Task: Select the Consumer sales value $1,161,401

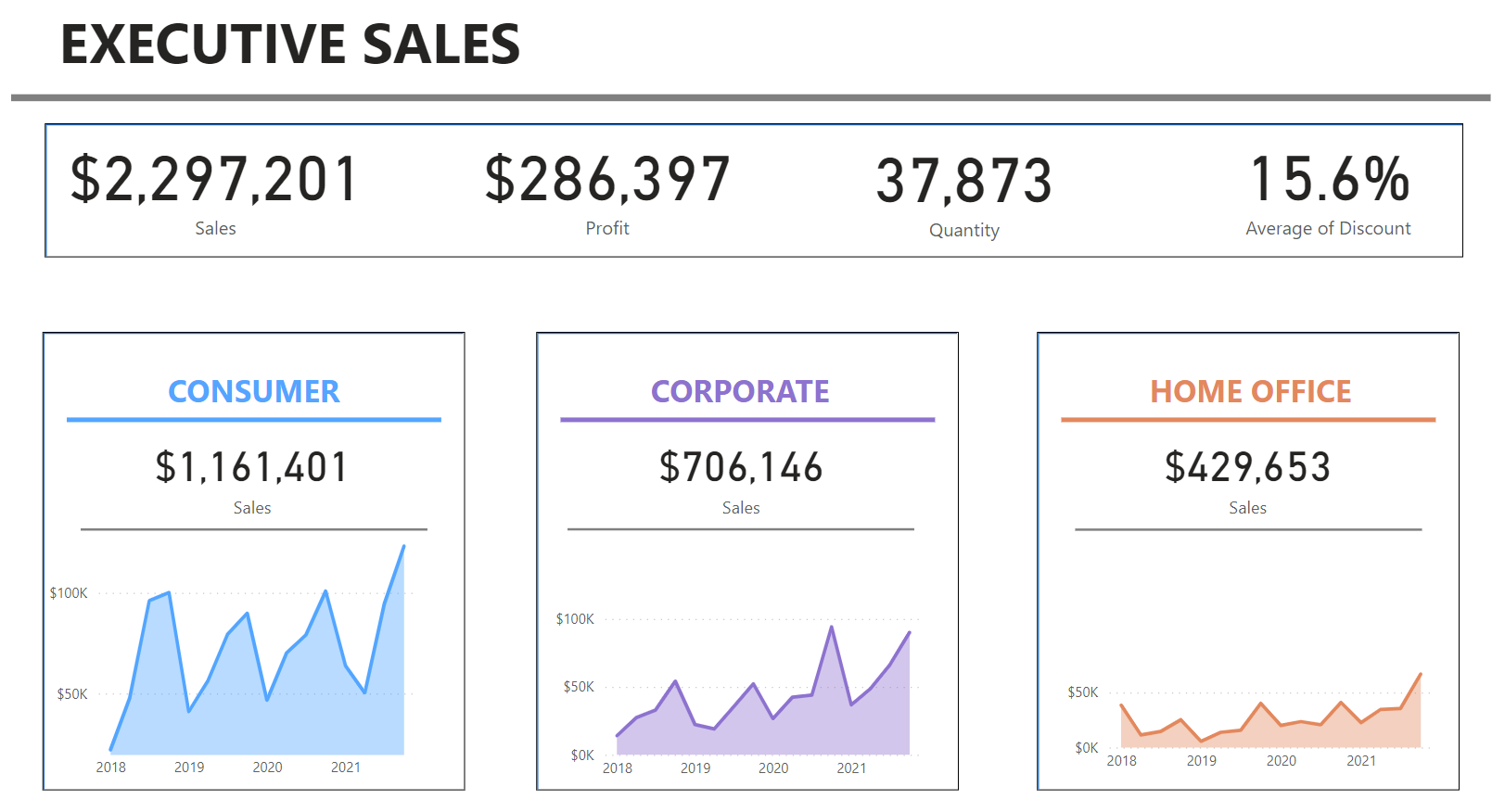Action: pos(251,467)
